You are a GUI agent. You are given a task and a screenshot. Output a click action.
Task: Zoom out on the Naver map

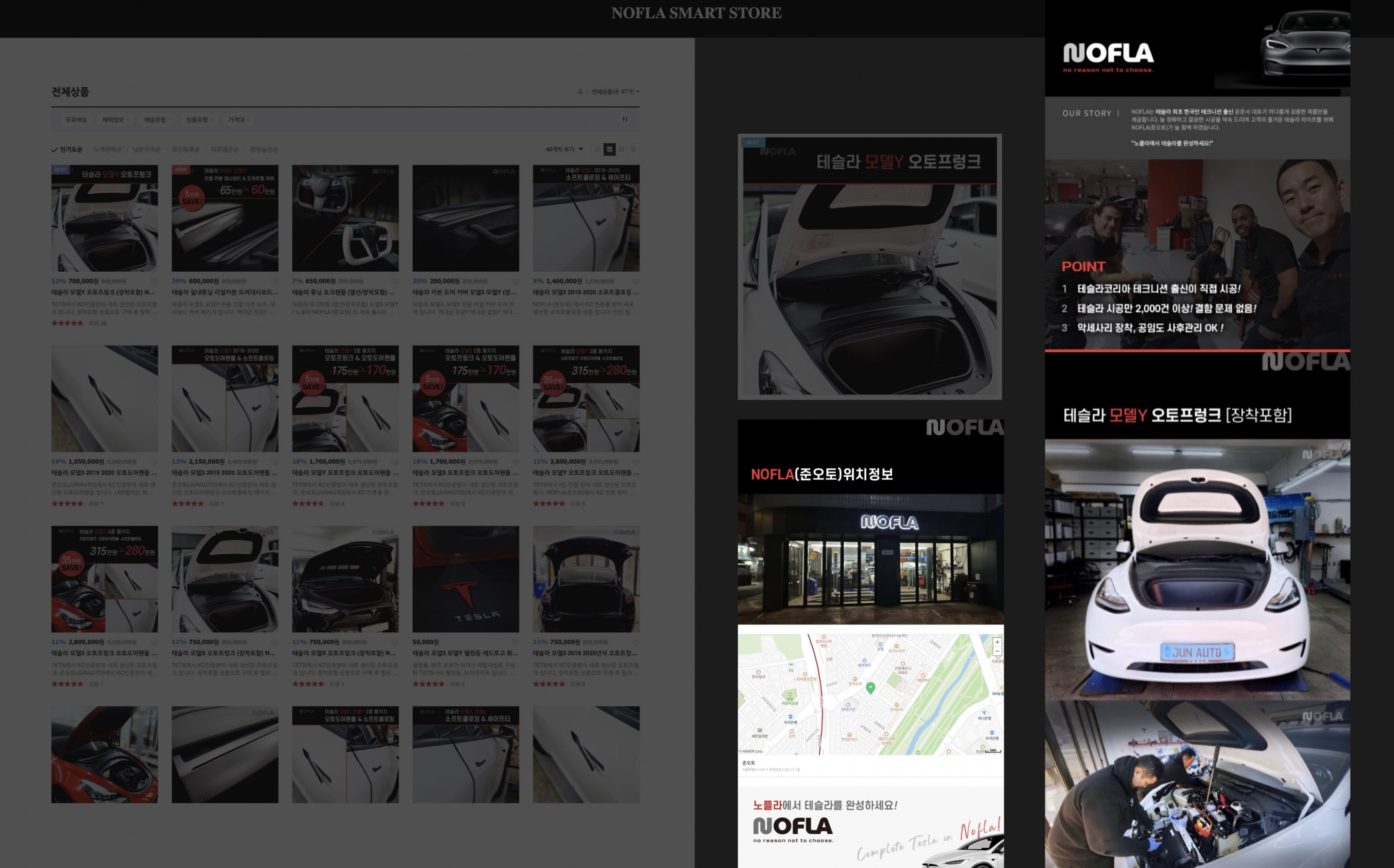click(x=997, y=651)
